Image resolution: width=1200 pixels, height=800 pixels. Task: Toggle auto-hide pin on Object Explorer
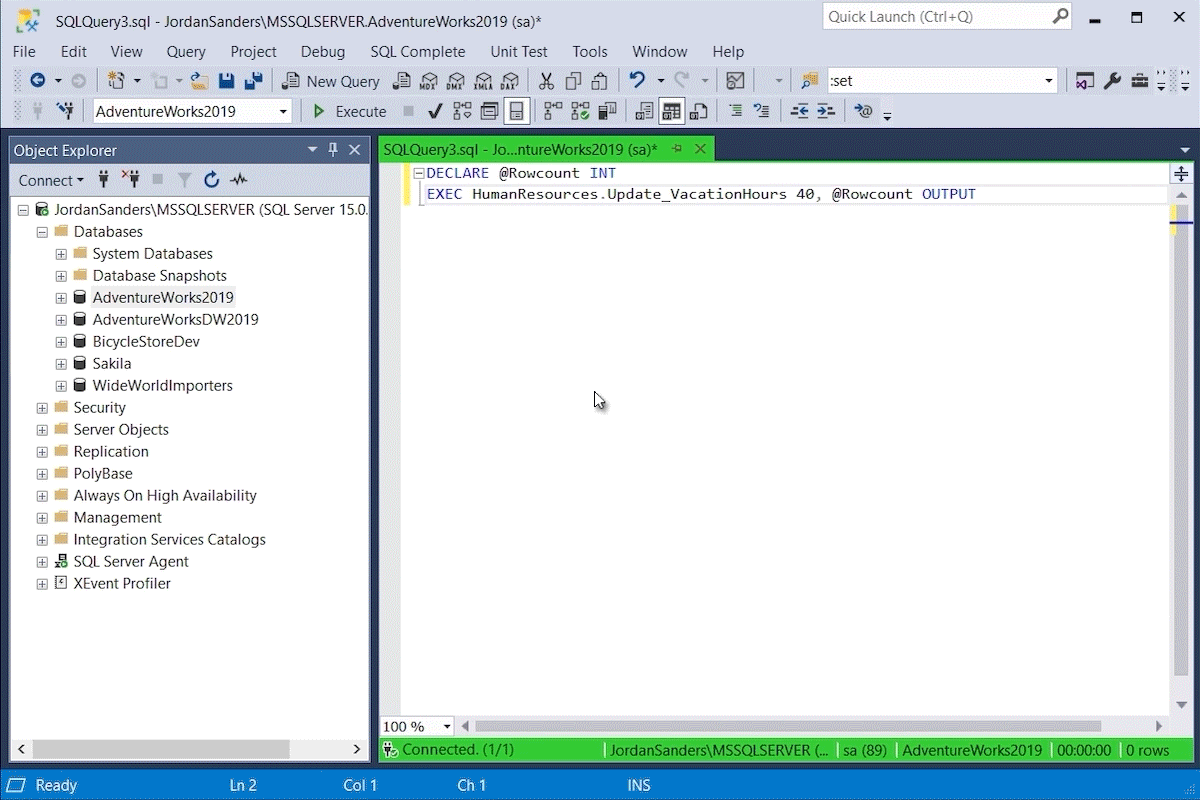333,150
